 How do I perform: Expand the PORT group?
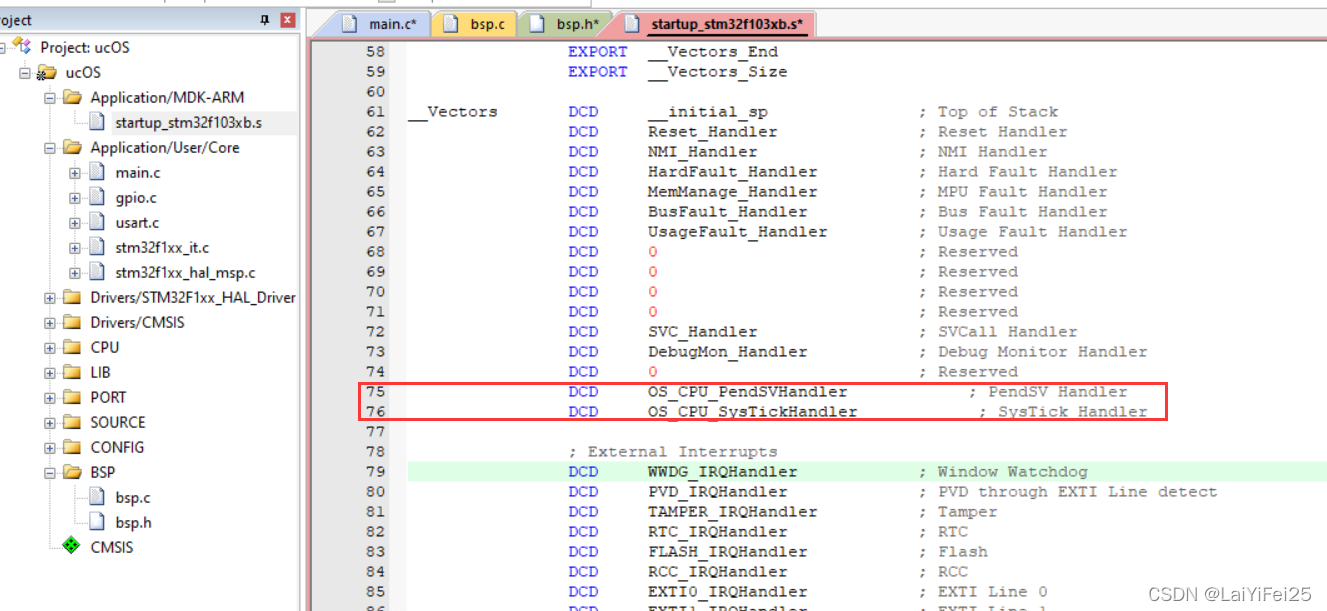pos(51,397)
